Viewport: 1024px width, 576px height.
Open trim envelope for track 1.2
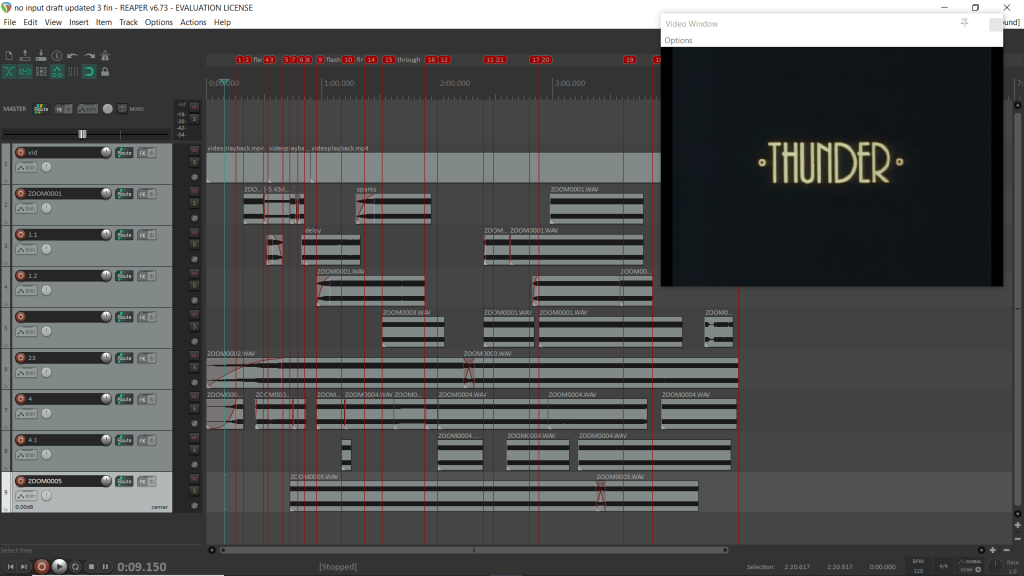[27, 291]
